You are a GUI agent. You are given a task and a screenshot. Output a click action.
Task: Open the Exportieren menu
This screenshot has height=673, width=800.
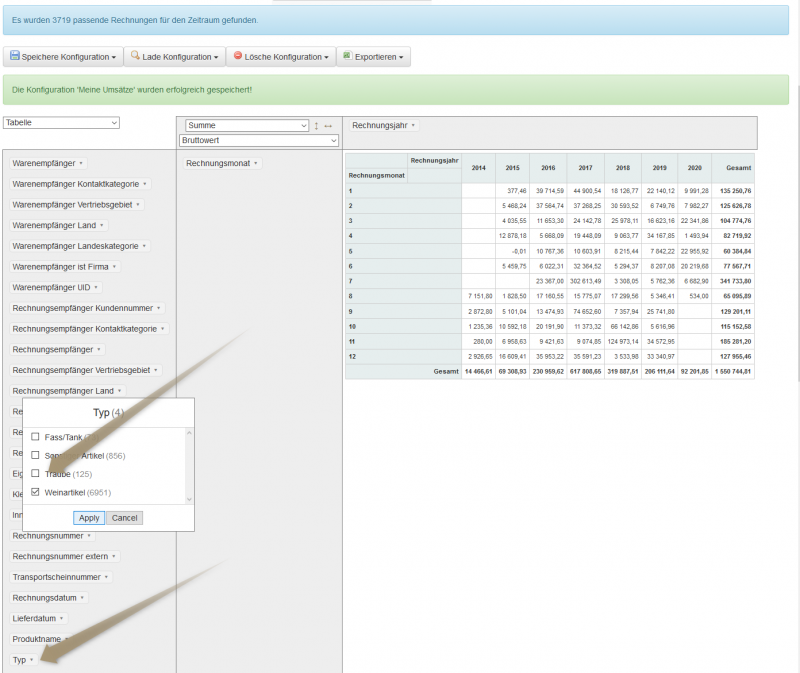(x=373, y=57)
